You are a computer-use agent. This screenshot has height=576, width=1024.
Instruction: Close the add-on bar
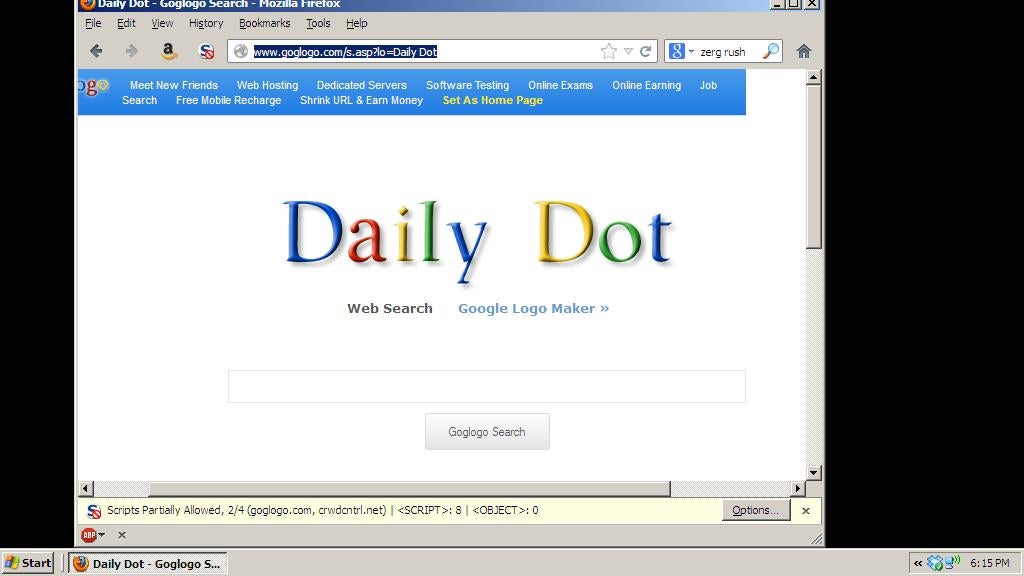click(121, 535)
